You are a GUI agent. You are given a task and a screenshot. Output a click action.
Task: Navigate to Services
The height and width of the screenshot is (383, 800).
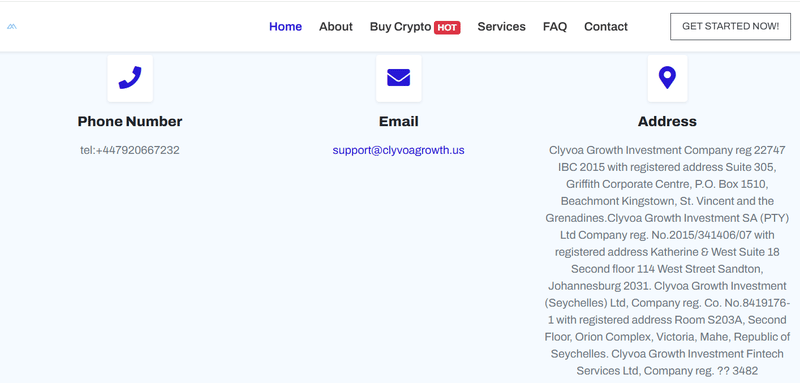click(502, 27)
